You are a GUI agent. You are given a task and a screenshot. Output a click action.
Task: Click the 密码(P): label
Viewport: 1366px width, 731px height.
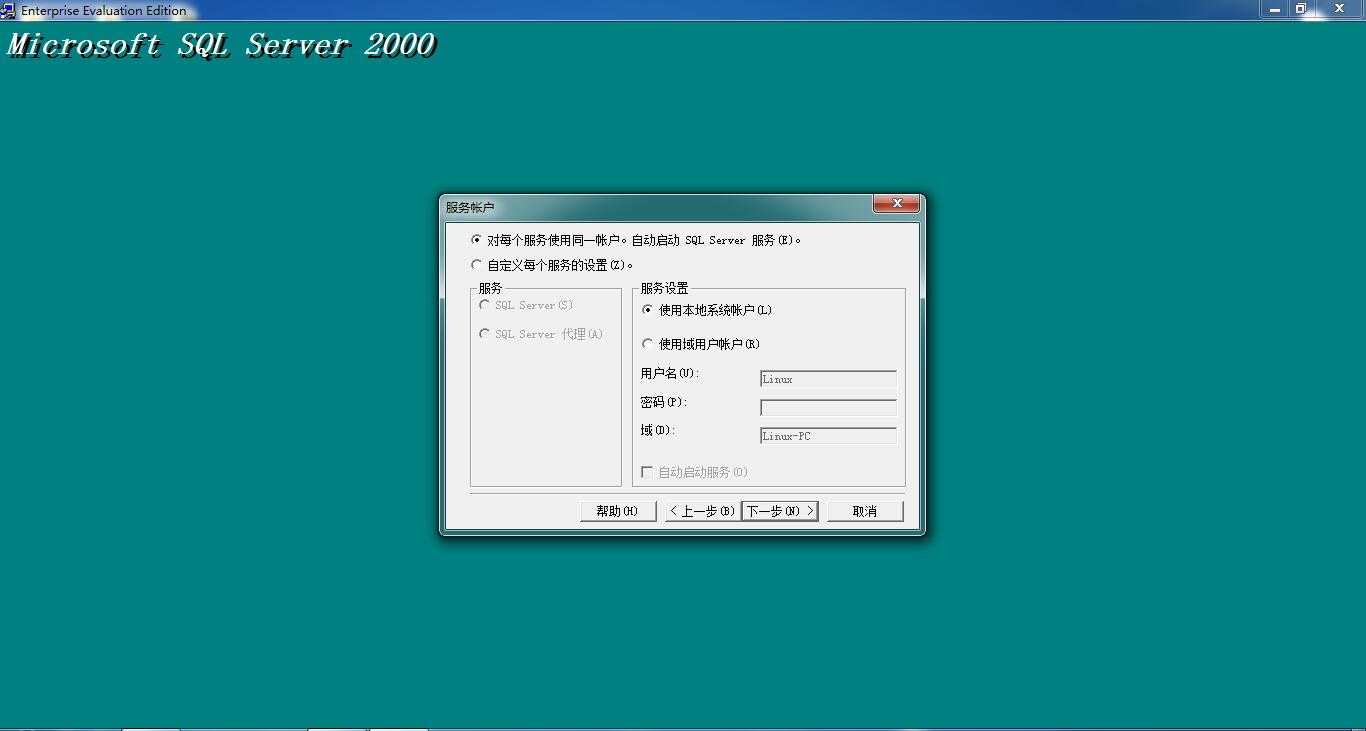664,402
